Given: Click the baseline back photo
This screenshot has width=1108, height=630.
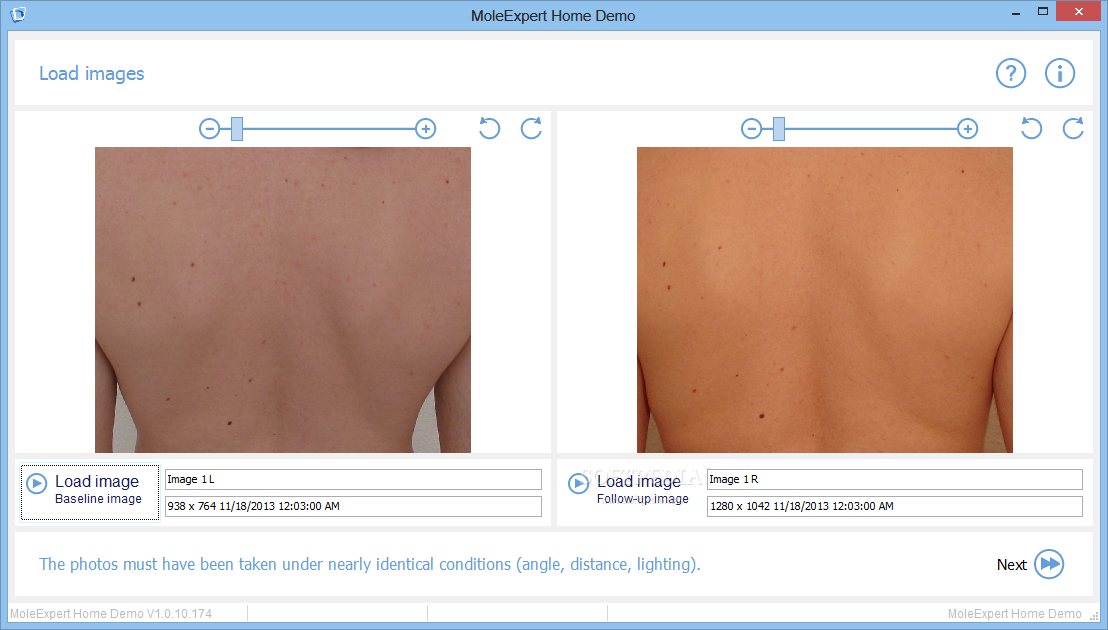Looking at the screenshot, I should click(x=283, y=299).
